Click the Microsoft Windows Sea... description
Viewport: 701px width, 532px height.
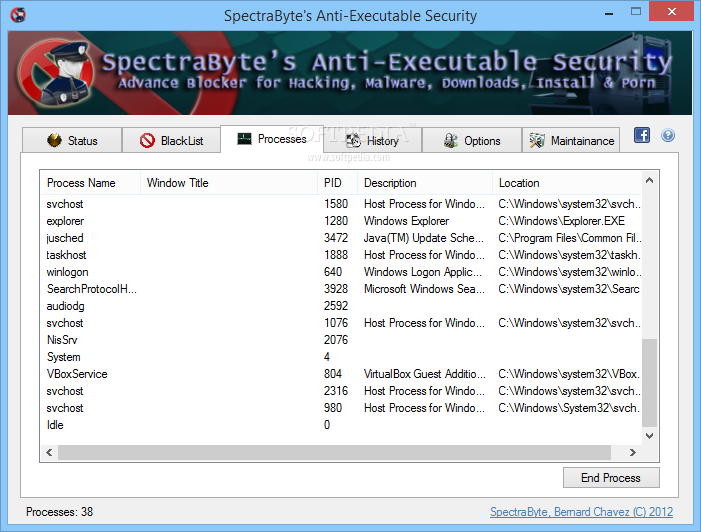pos(424,289)
